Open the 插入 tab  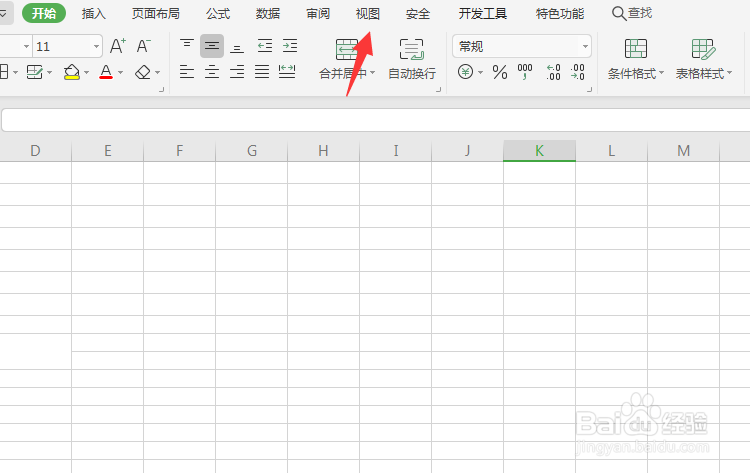(93, 13)
